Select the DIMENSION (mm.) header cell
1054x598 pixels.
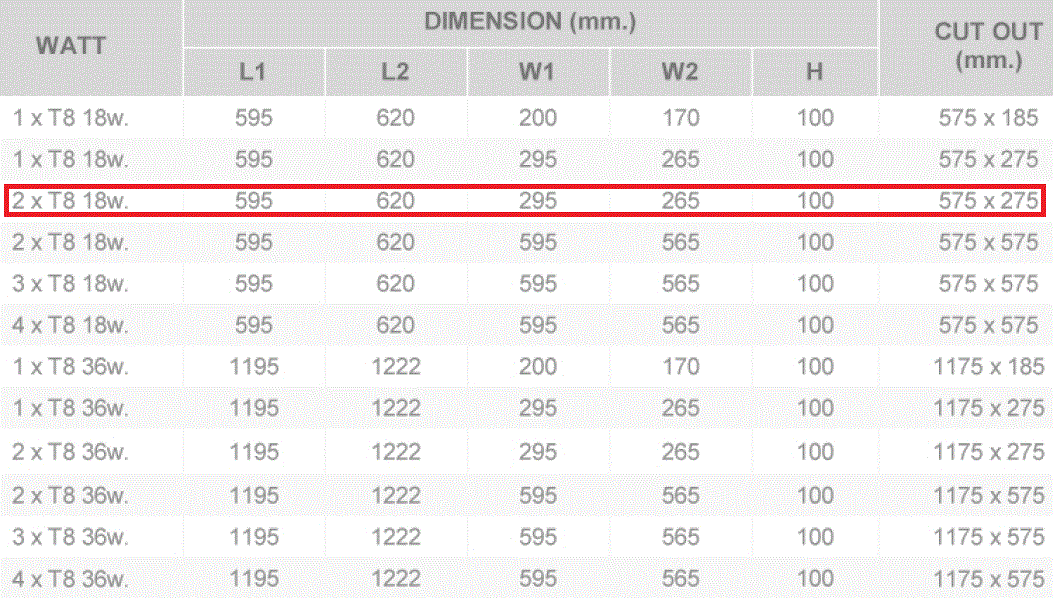(530, 22)
